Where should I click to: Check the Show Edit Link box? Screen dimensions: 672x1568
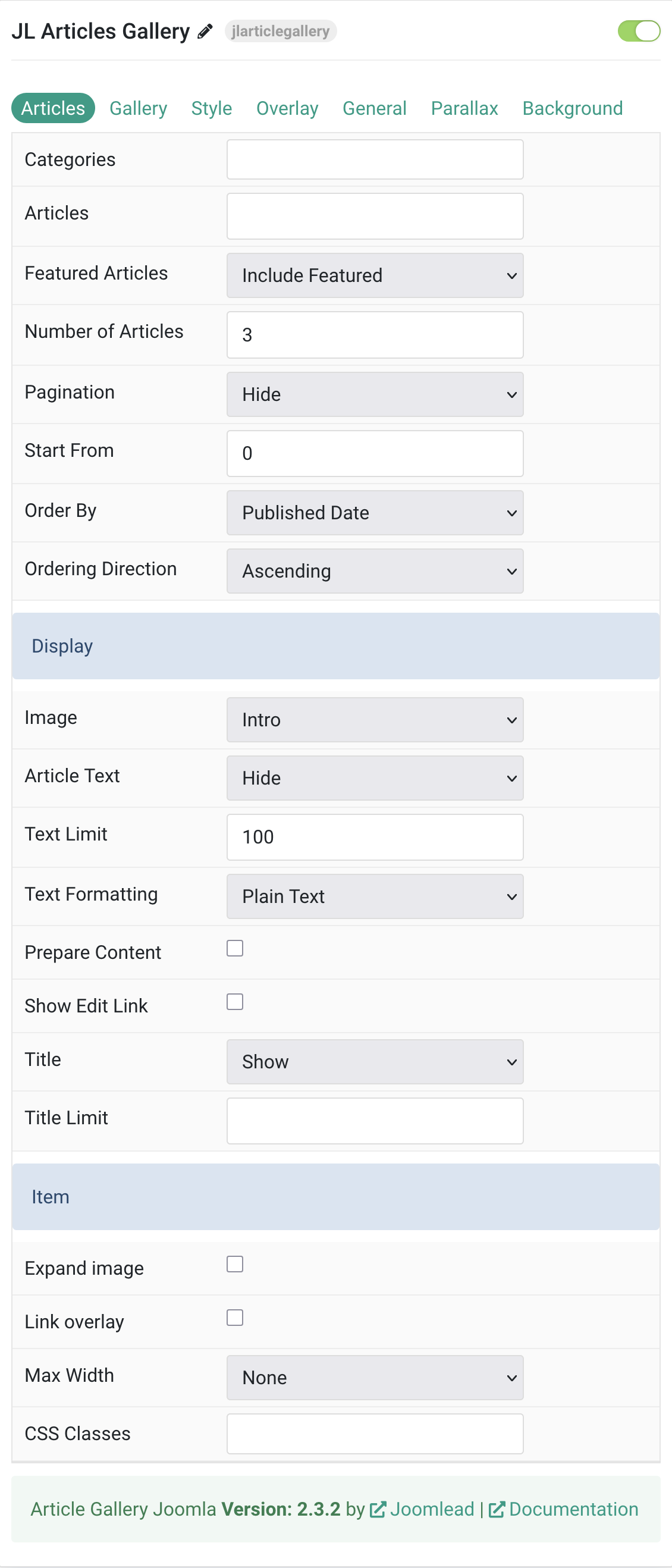pyautogui.click(x=235, y=1002)
